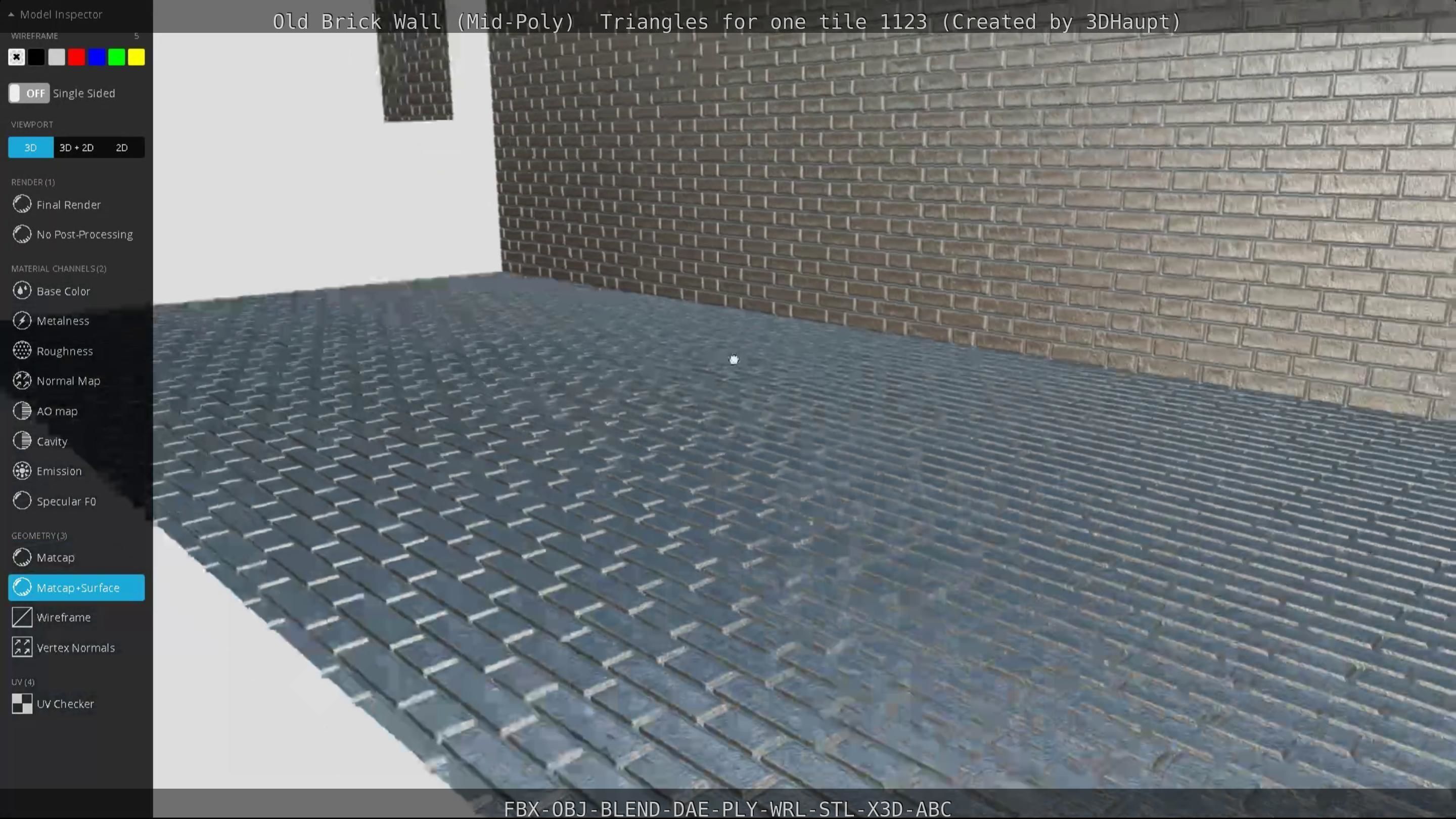Switch viewport to 3D + 2D tab
The height and width of the screenshot is (819, 1456).
point(76,148)
